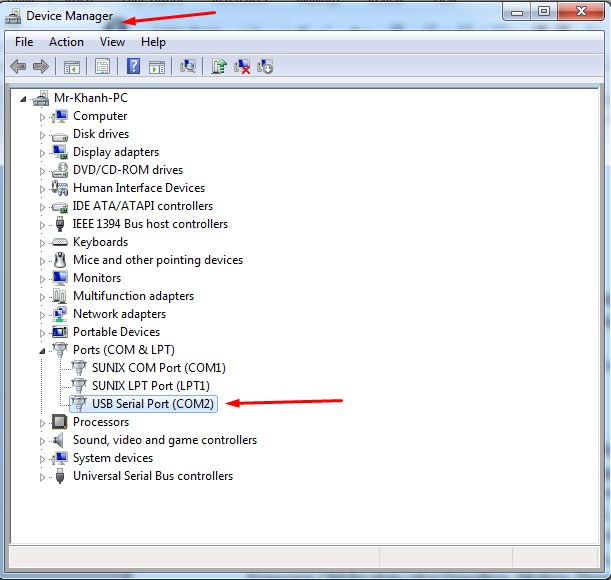611x580 pixels.
Task: Expand the System devices category
Action: 42,459
